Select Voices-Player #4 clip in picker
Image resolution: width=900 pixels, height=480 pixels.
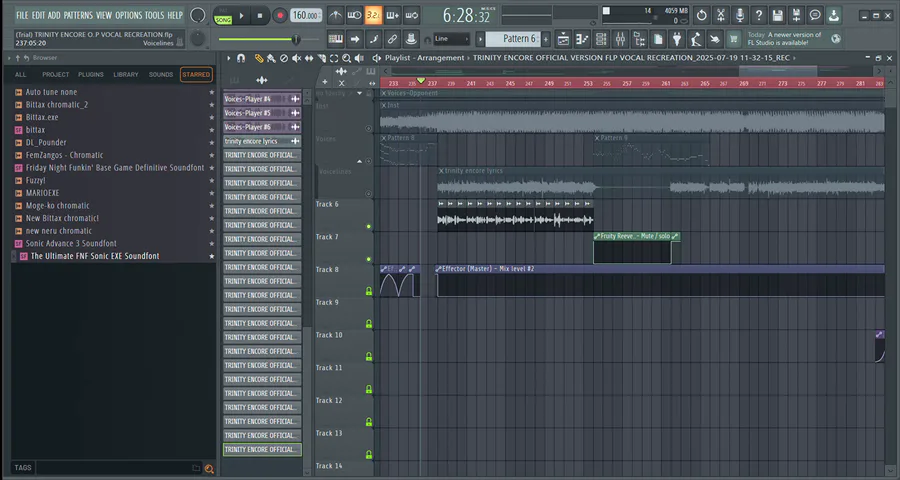click(x=262, y=99)
